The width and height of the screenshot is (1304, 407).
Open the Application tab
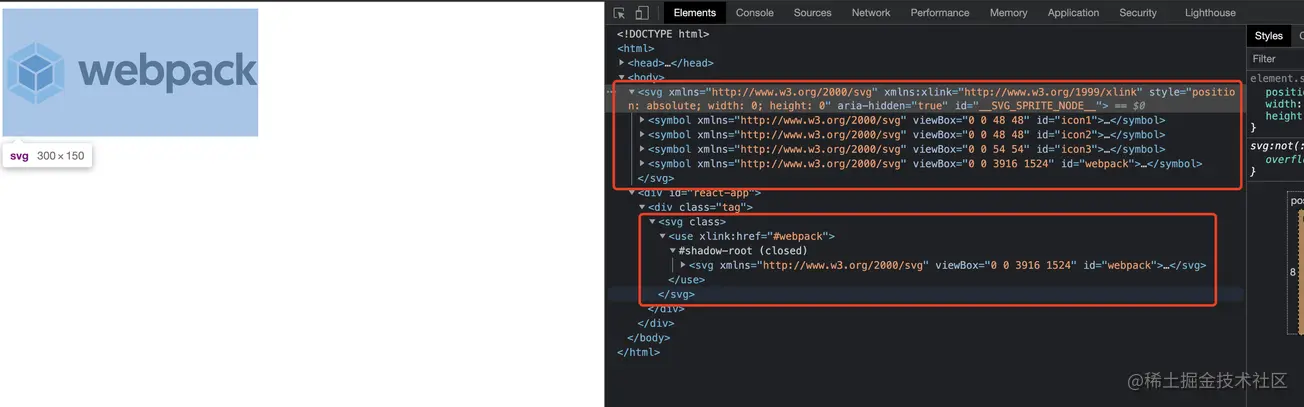(x=1073, y=13)
